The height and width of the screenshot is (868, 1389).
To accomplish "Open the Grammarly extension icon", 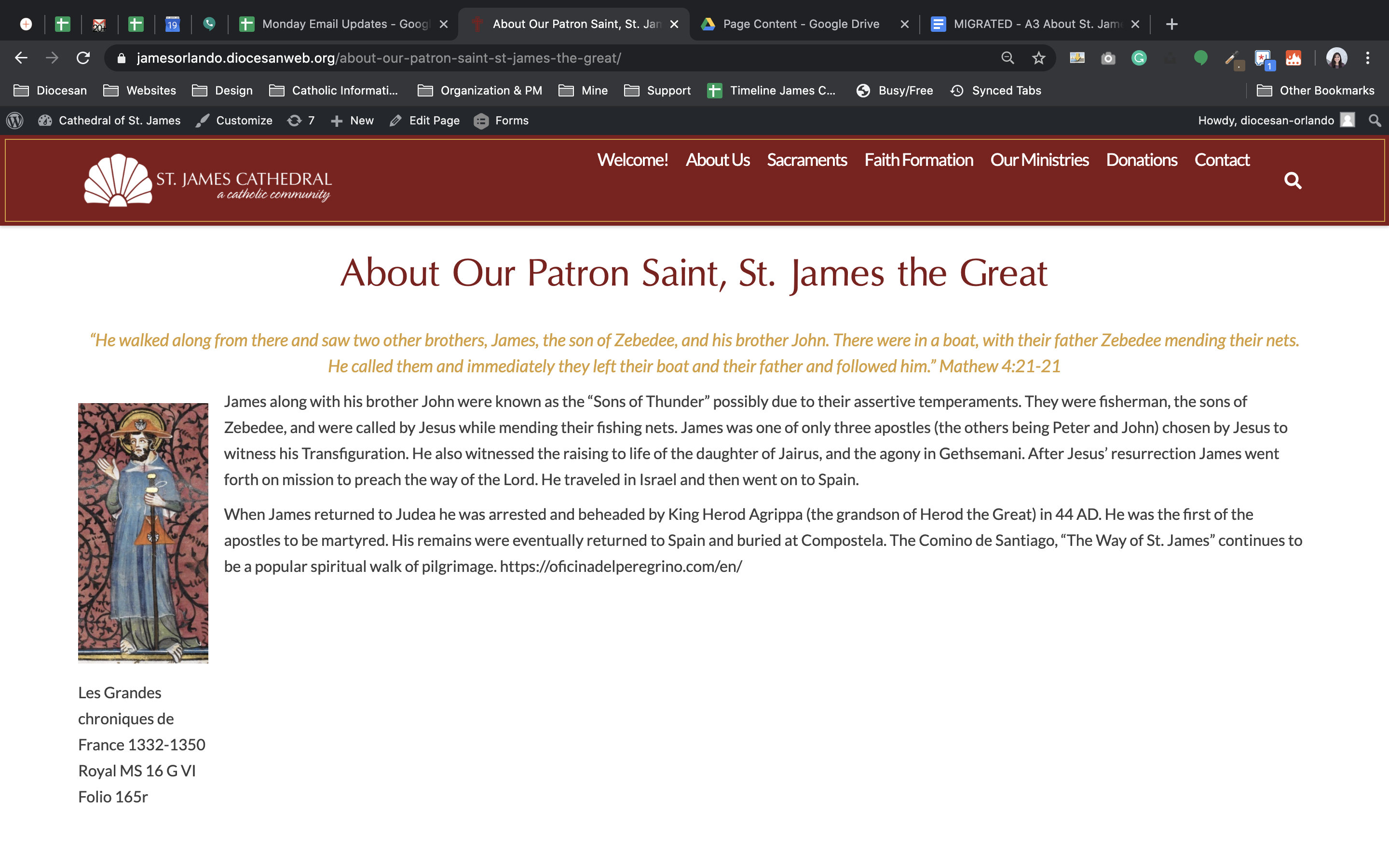I will point(1139,58).
